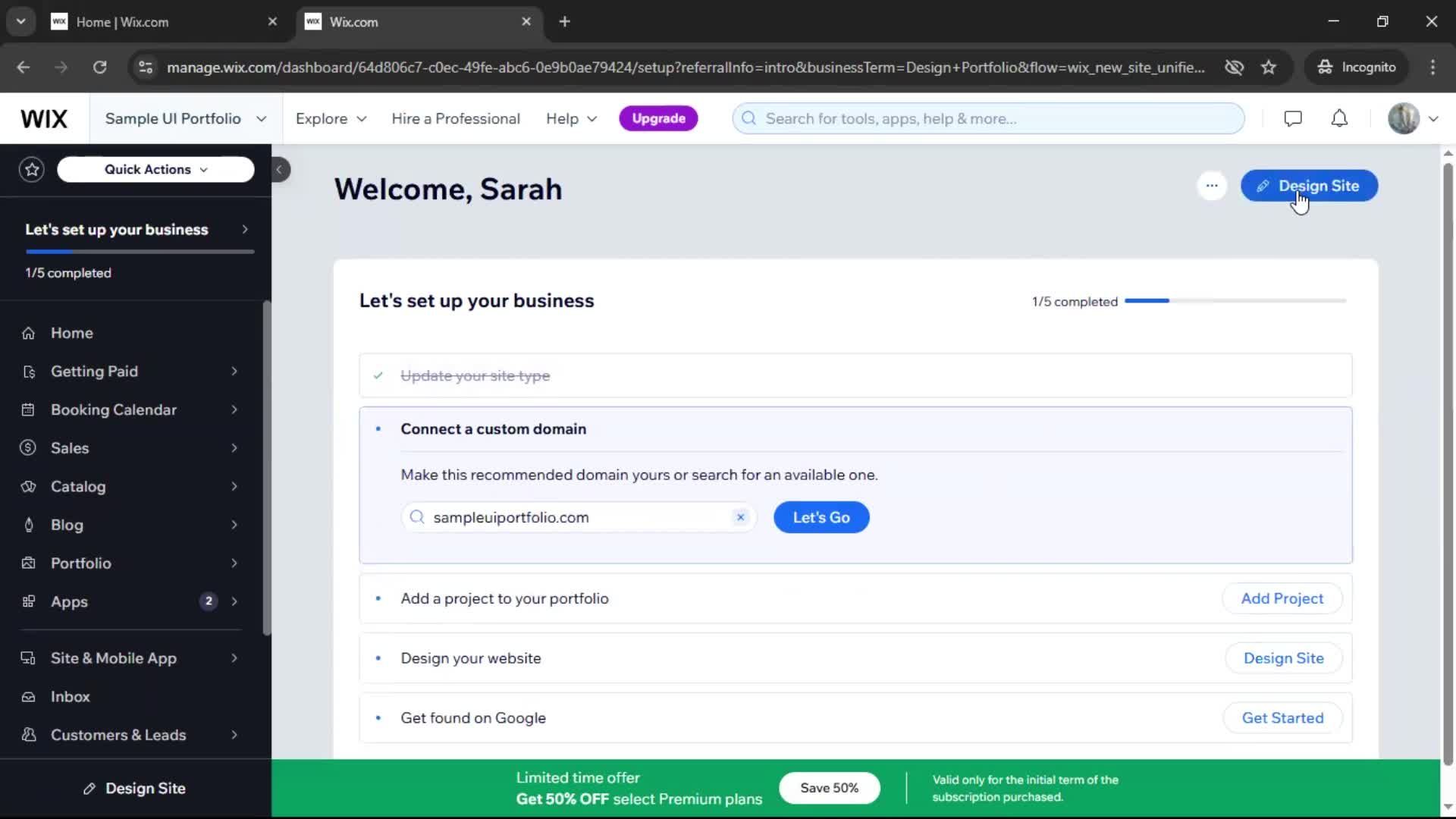The image size is (1456, 819).
Task: Click the Site & Mobile App icon
Action: tap(28, 658)
